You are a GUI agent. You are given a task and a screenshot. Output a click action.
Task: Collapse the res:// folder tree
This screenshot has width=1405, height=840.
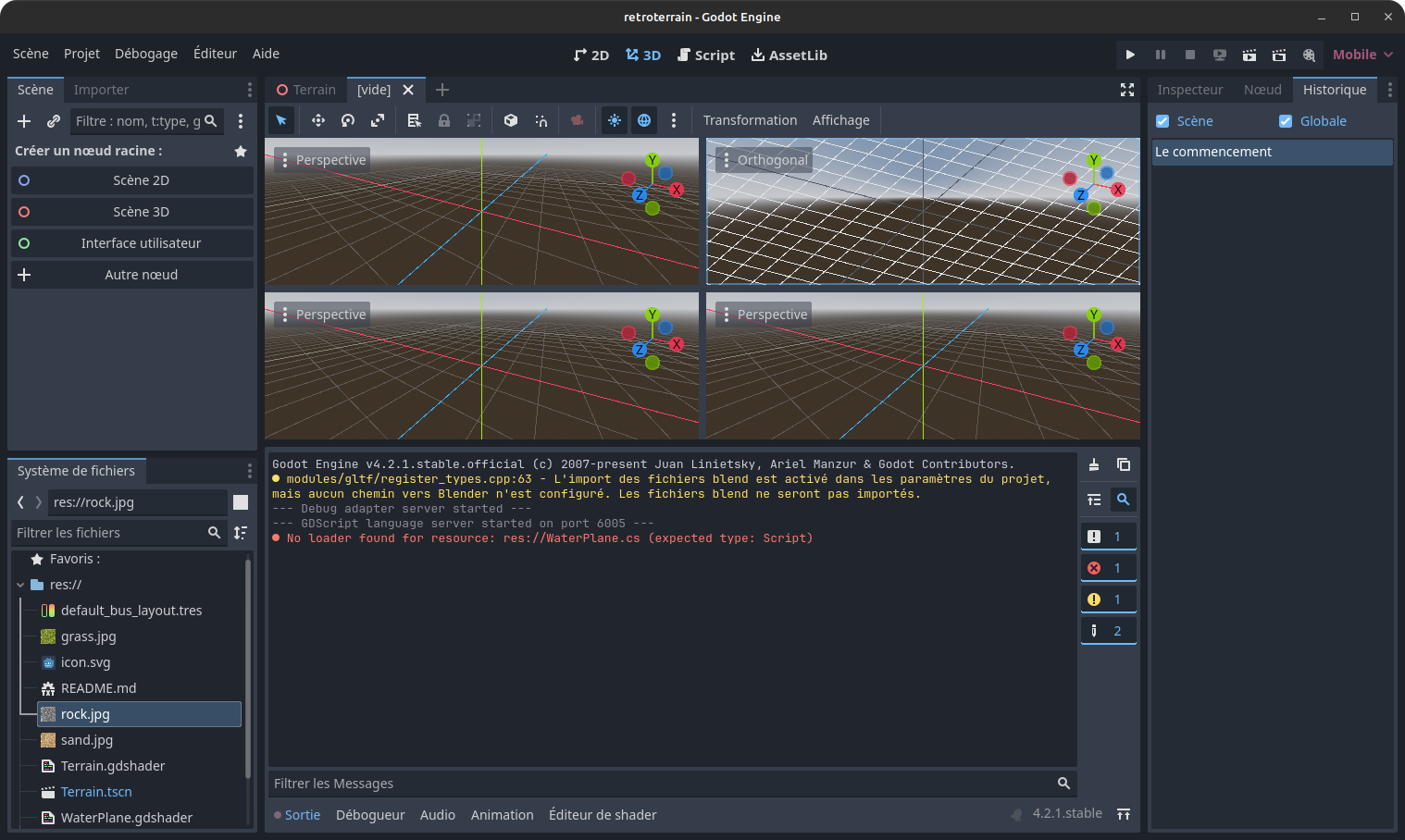pos(20,585)
